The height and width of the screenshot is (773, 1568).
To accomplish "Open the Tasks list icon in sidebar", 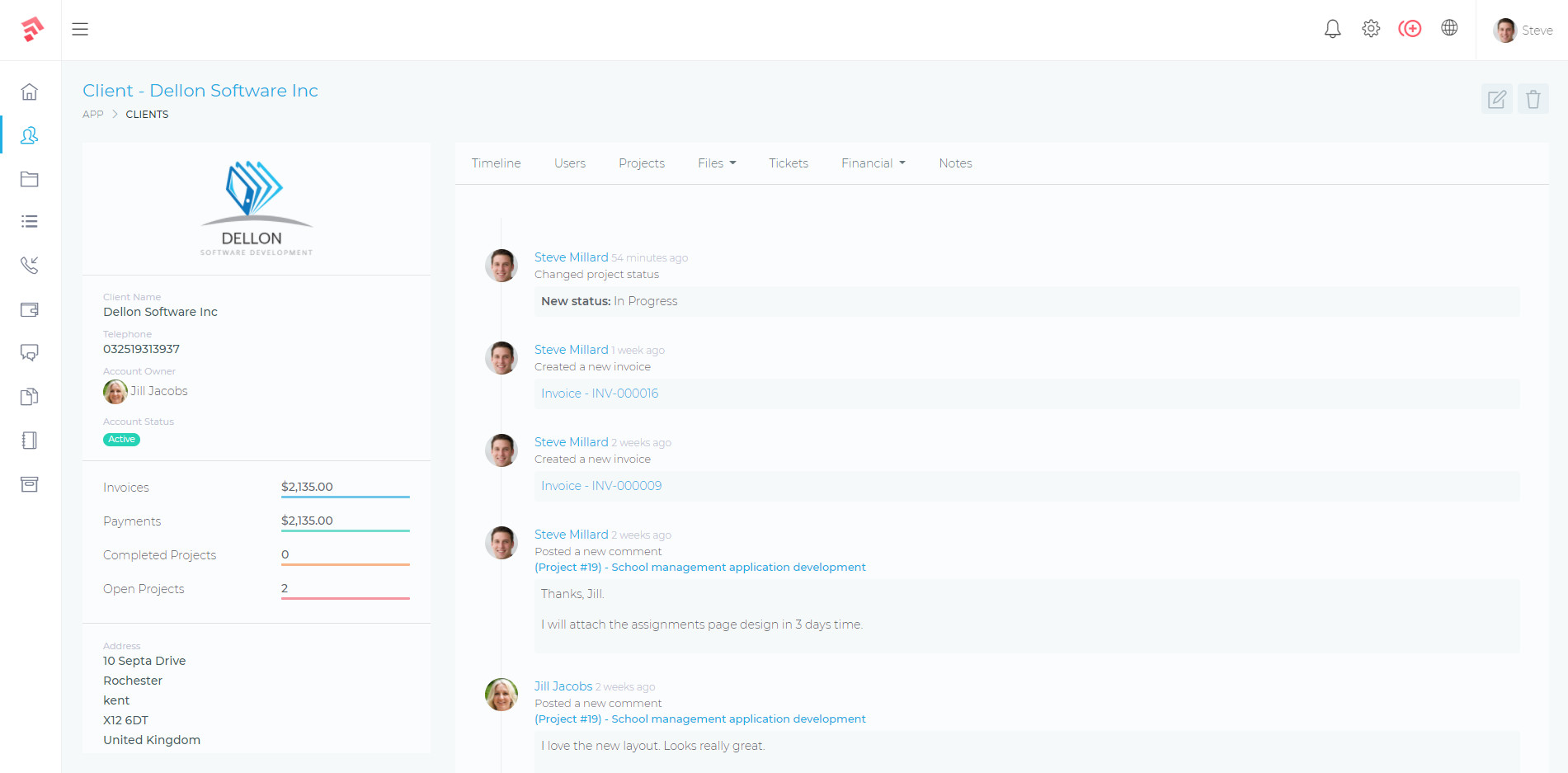I will click(29, 221).
